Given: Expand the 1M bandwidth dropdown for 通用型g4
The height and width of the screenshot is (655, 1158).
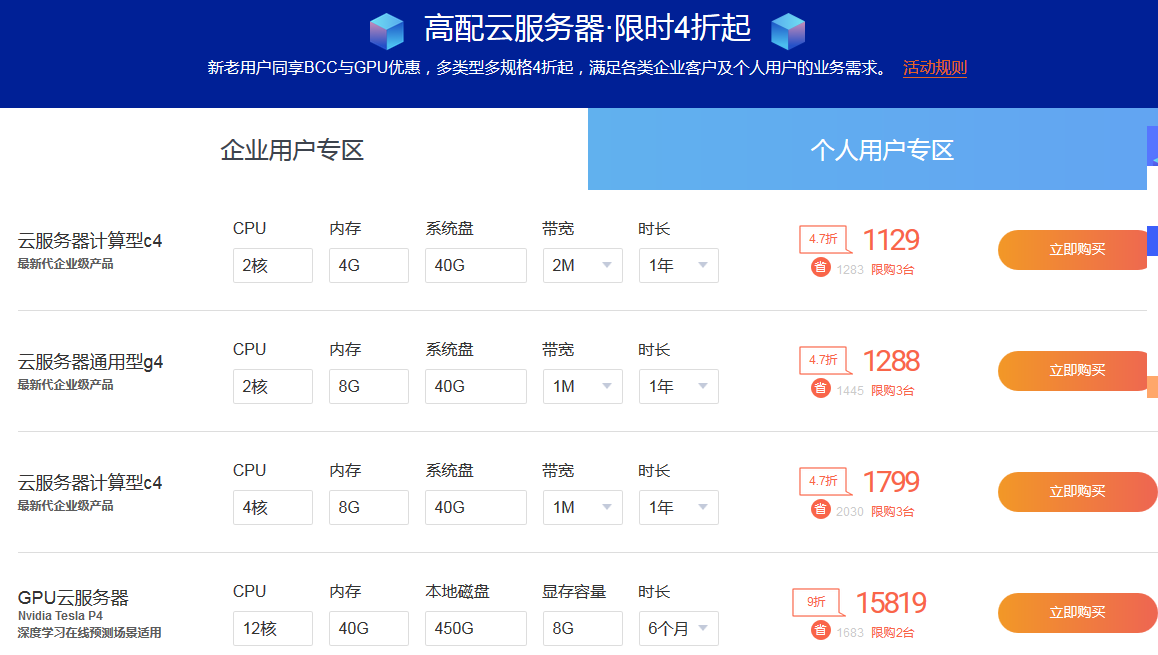Looking at the screenshot, I should 582,387.
